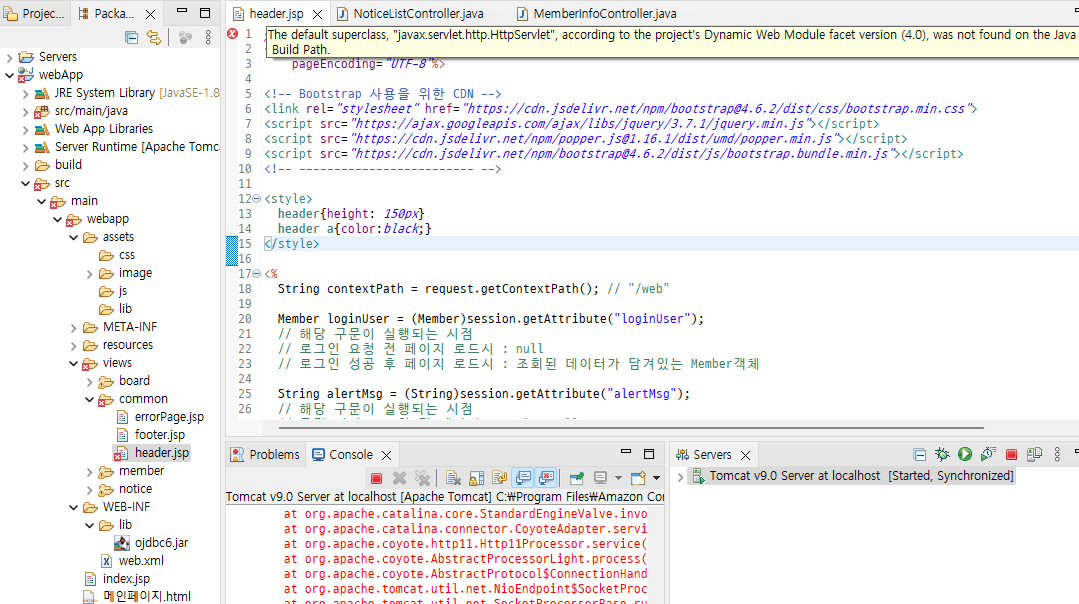
Task: Open the Servers view menu dots
Action: [x=1058, y=455]
